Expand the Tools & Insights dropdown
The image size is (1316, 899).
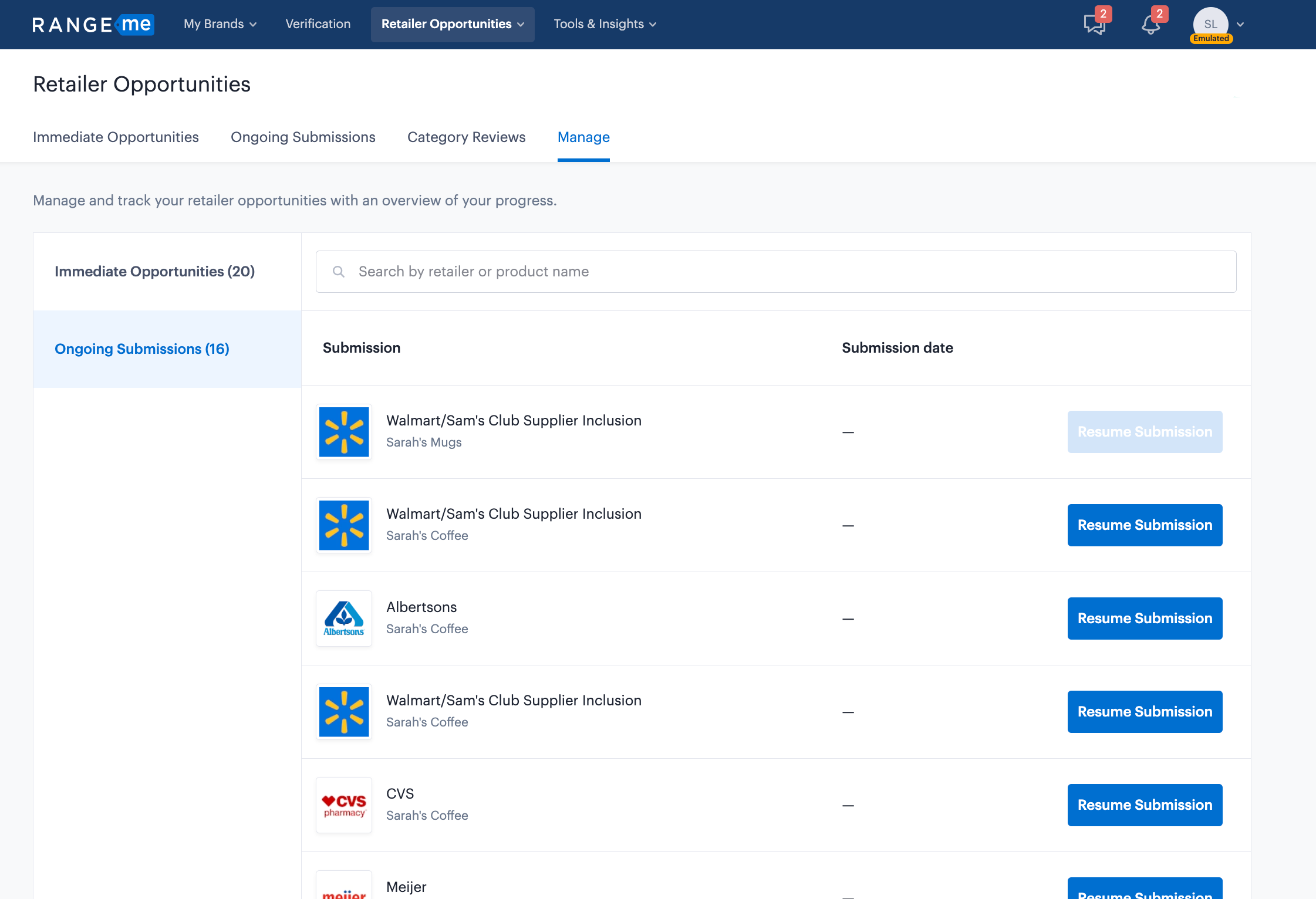pos(605,24)
